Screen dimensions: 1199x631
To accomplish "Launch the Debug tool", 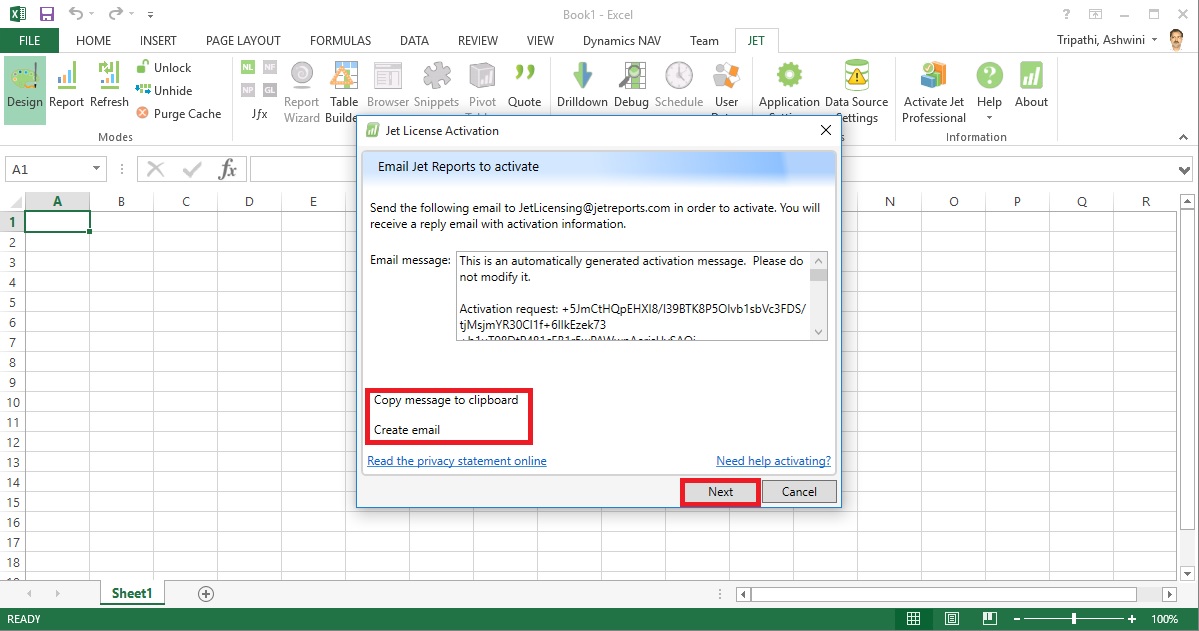I will point(631,79).
